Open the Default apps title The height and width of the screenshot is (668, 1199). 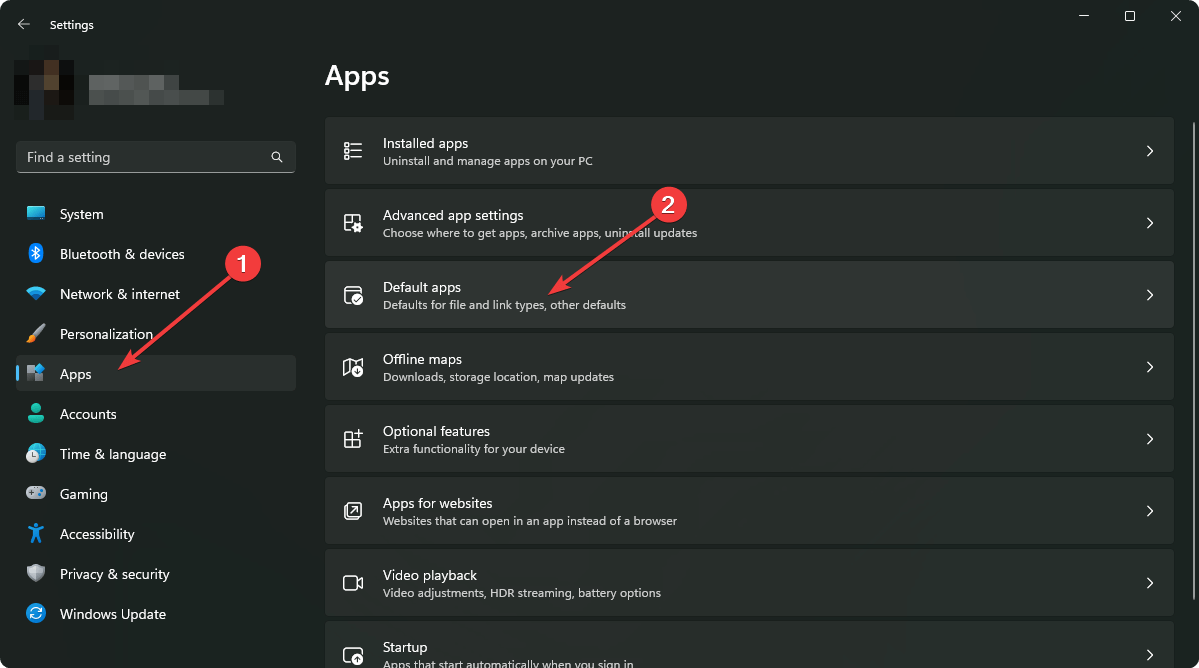click(x=421, y=287)
